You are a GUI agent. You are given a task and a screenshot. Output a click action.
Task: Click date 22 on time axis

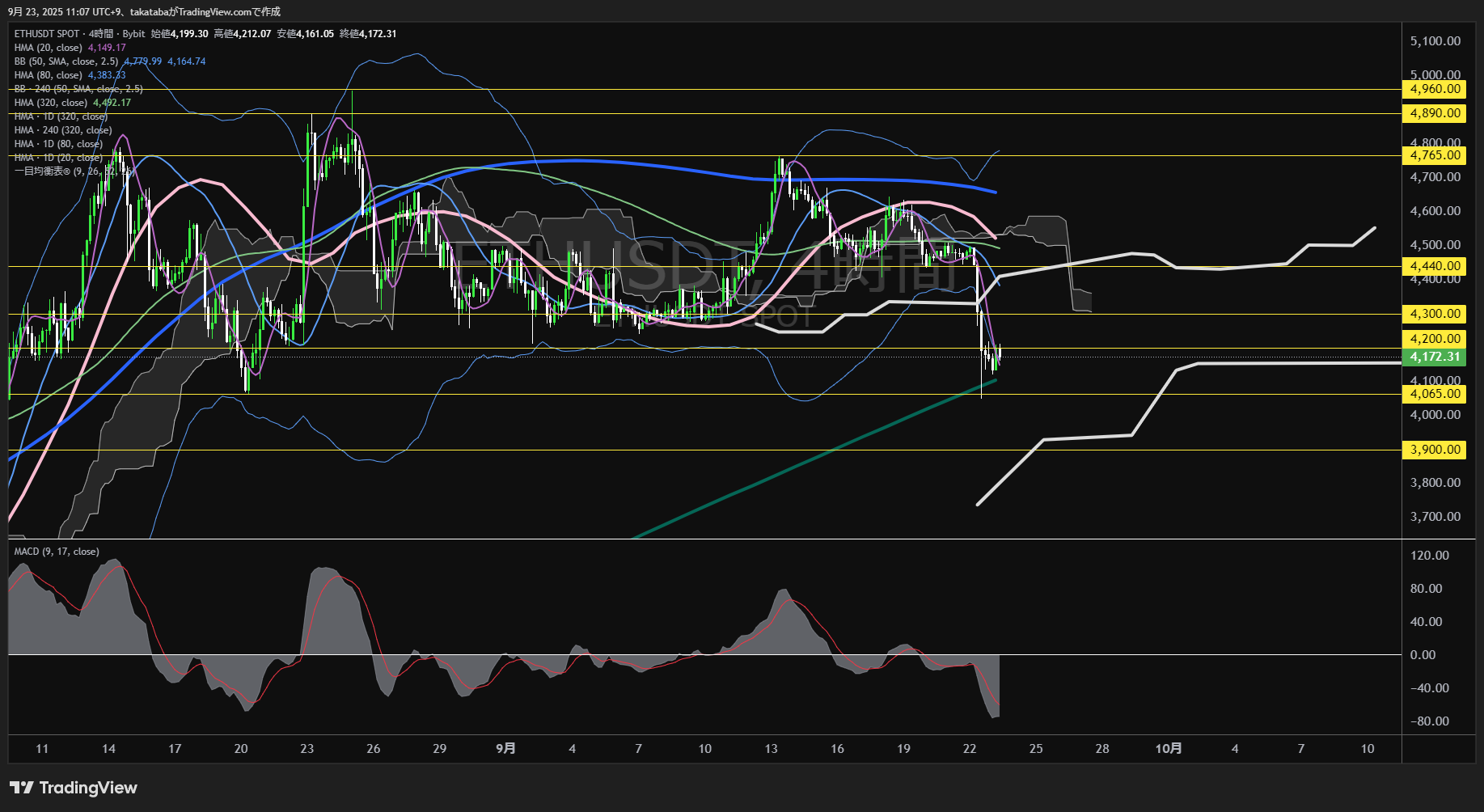pyautogui.click(x=970, y=749)
